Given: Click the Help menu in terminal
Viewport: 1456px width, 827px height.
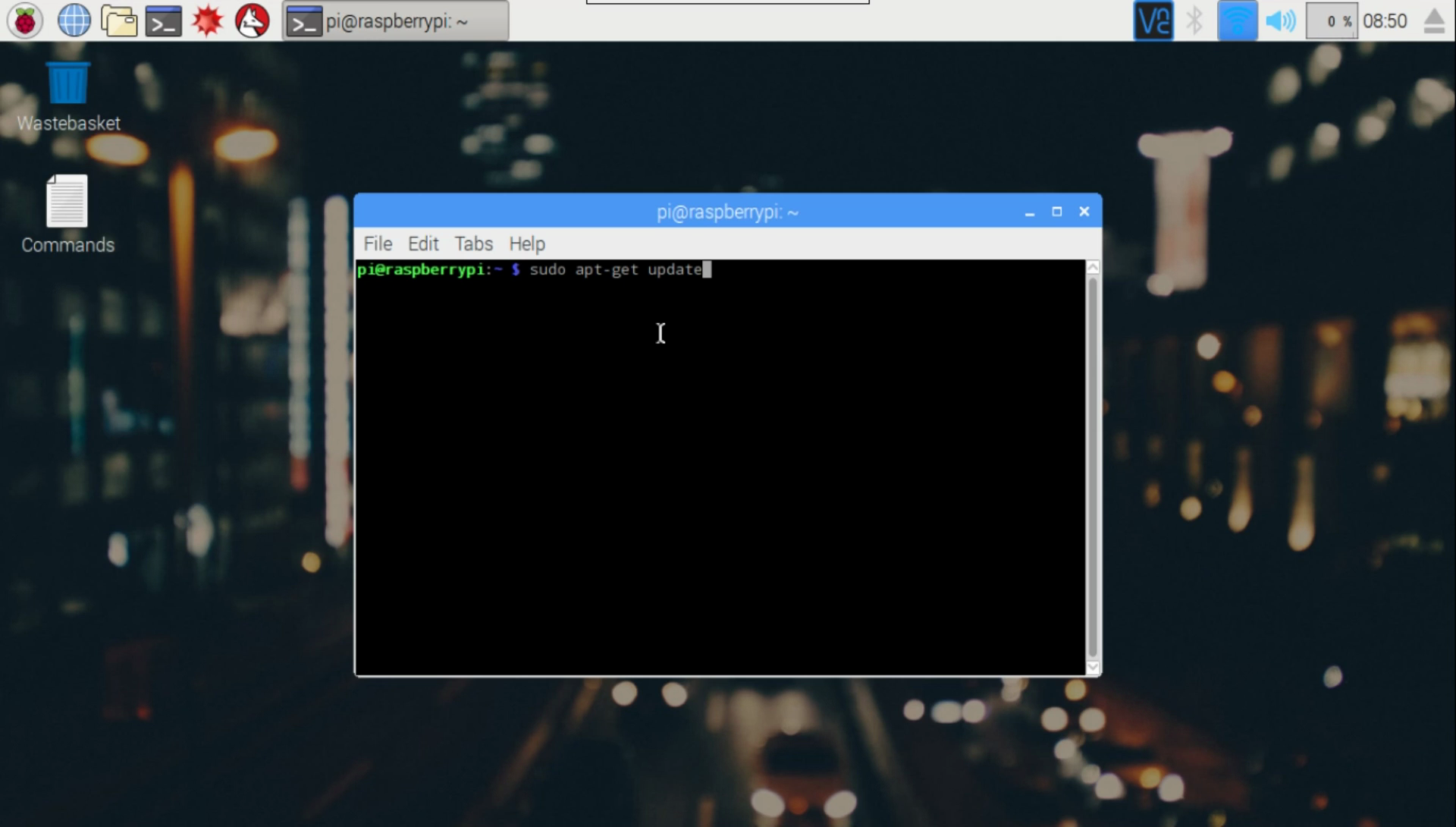Looking at the screenshot, I should (527, 244).
